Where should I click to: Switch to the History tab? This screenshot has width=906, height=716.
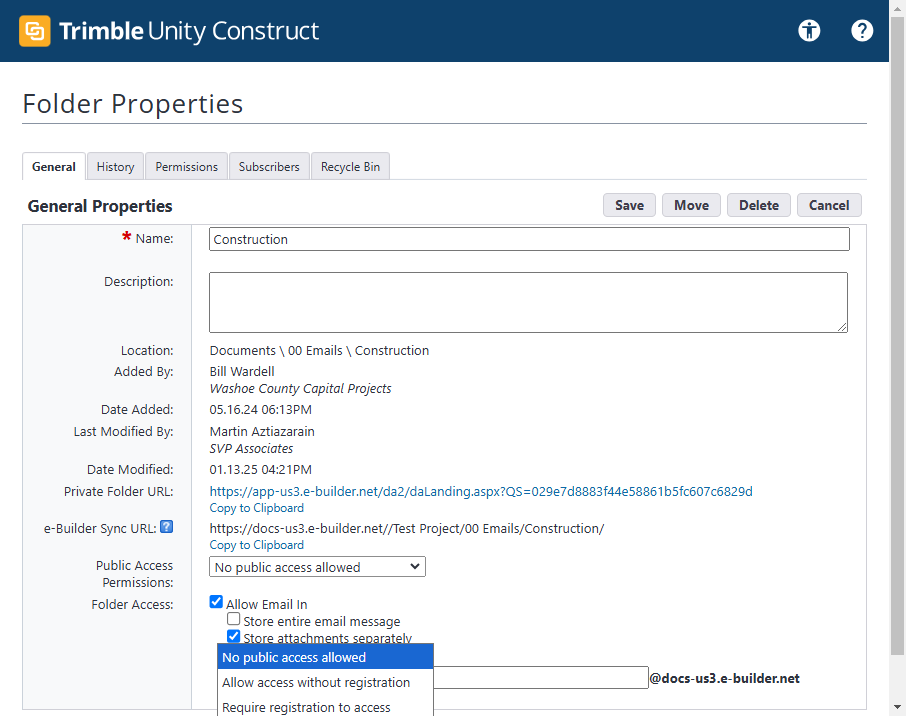pyautogui.click(x=116, y=166)
